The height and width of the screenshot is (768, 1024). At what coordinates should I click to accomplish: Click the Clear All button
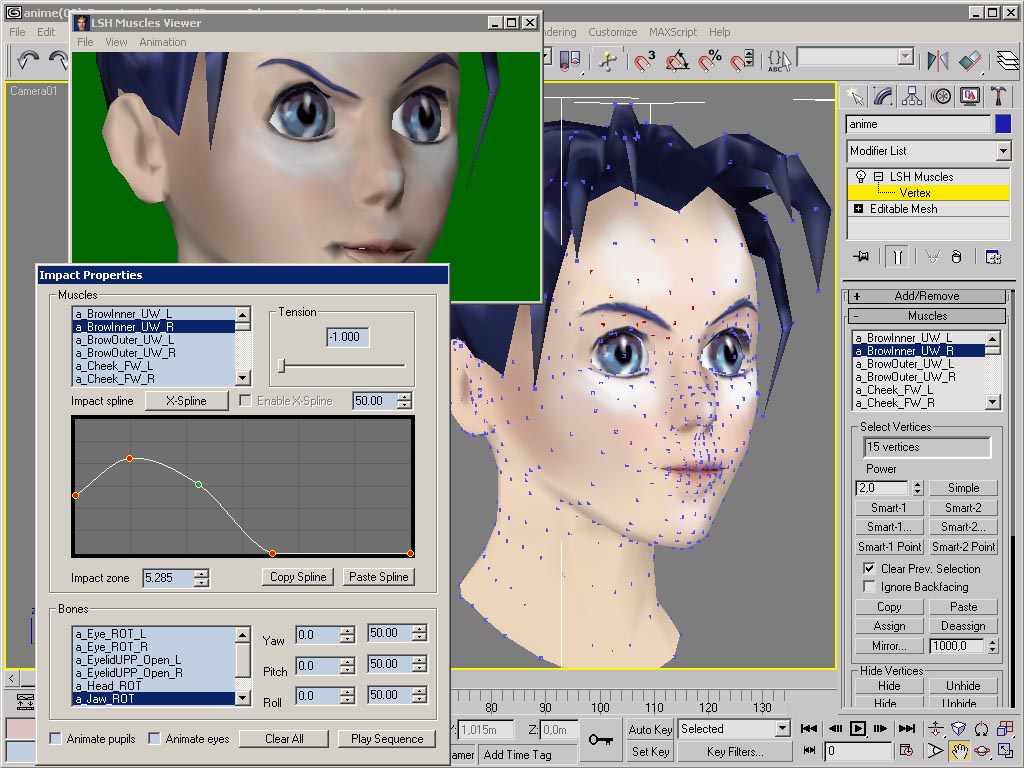click(x=284, y=739)
